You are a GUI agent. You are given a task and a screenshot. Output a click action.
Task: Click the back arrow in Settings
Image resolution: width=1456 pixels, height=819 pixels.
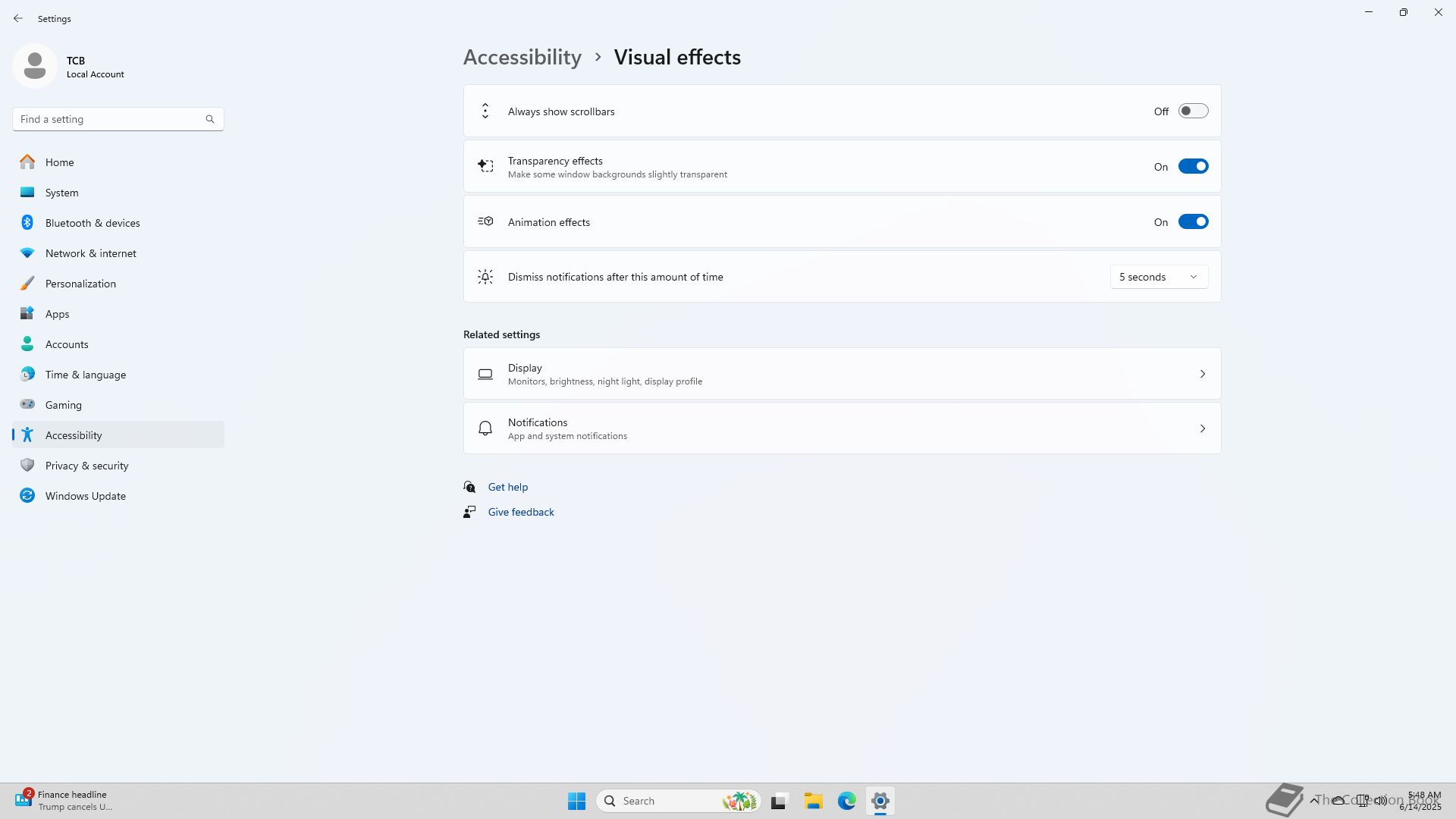18,18
